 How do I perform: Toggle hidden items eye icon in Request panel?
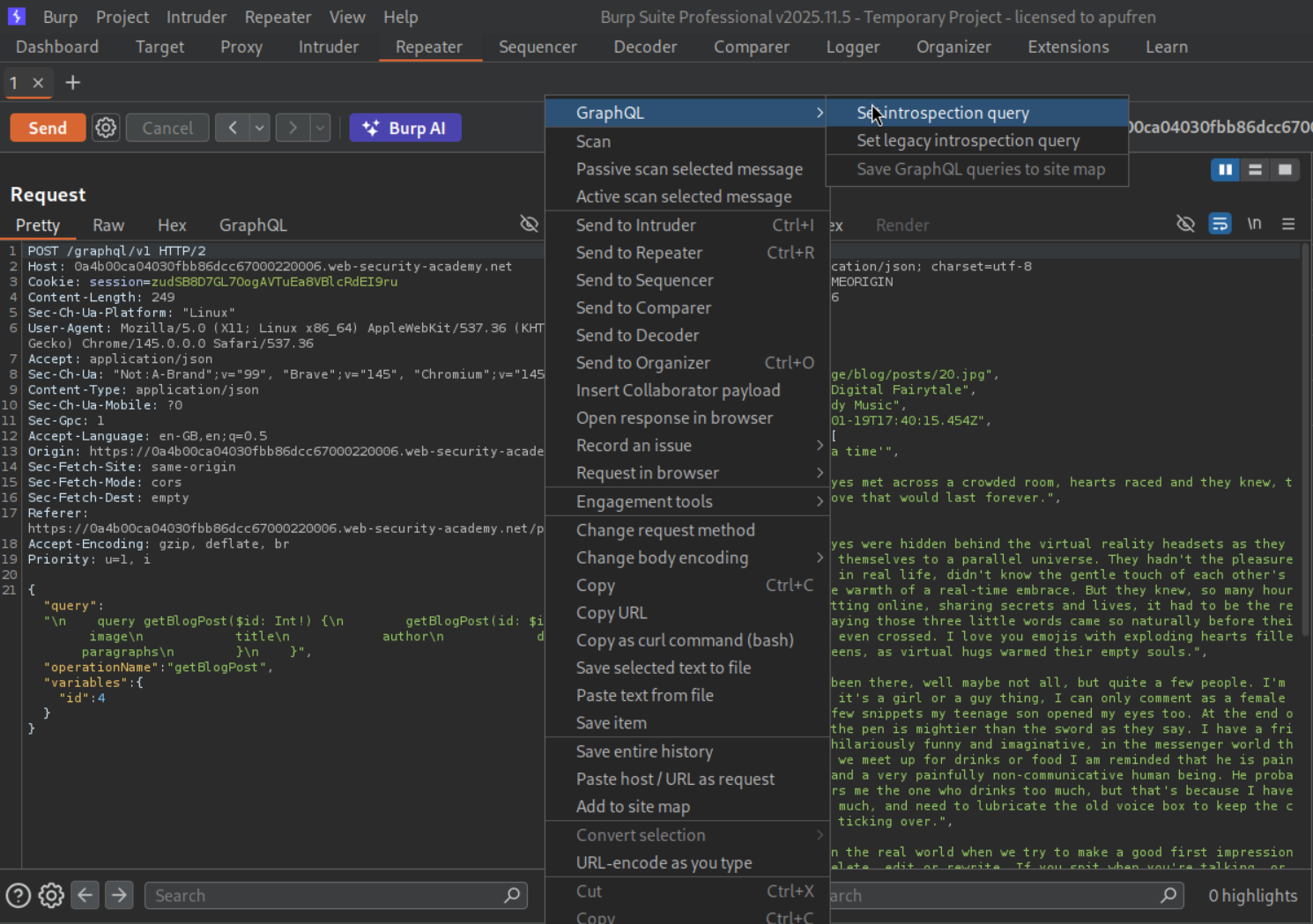pos(529,225)
